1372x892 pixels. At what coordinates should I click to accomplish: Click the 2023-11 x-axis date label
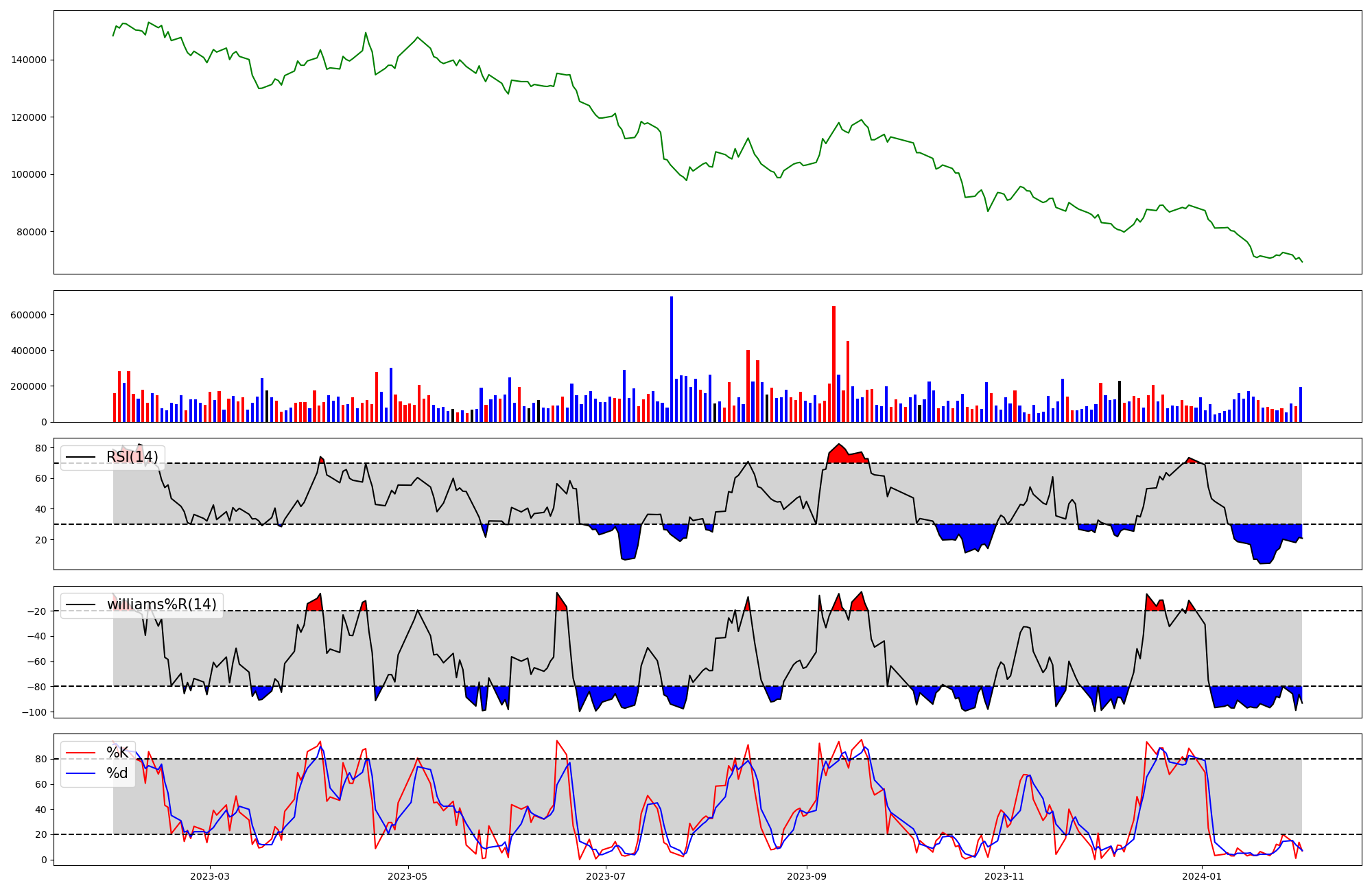point(1004,876)
